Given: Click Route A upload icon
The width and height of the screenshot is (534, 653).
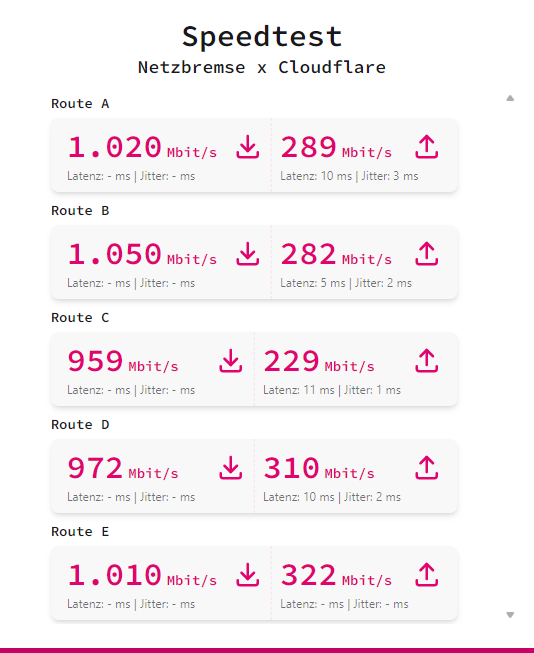Looking at the screenshot, I should (x=427, y=147).
